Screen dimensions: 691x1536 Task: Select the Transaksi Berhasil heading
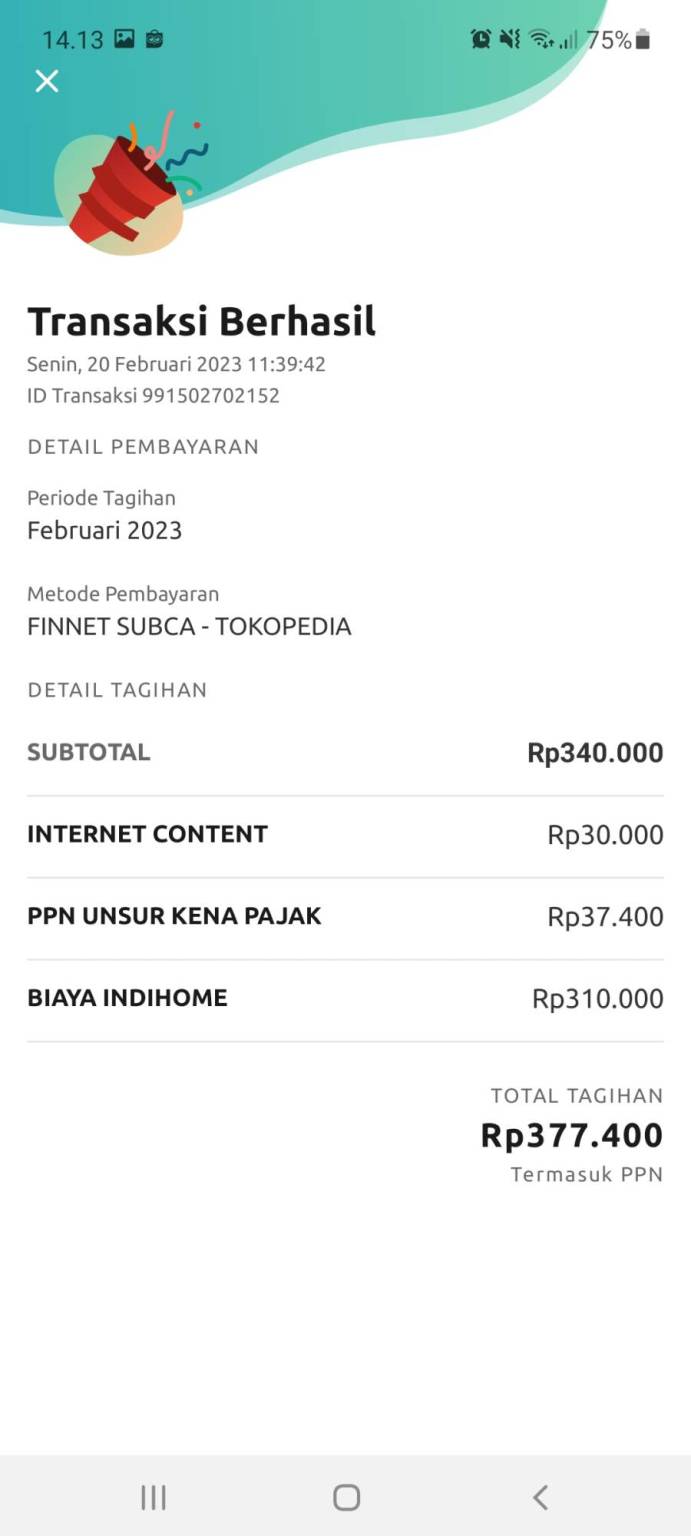point(201,321)
